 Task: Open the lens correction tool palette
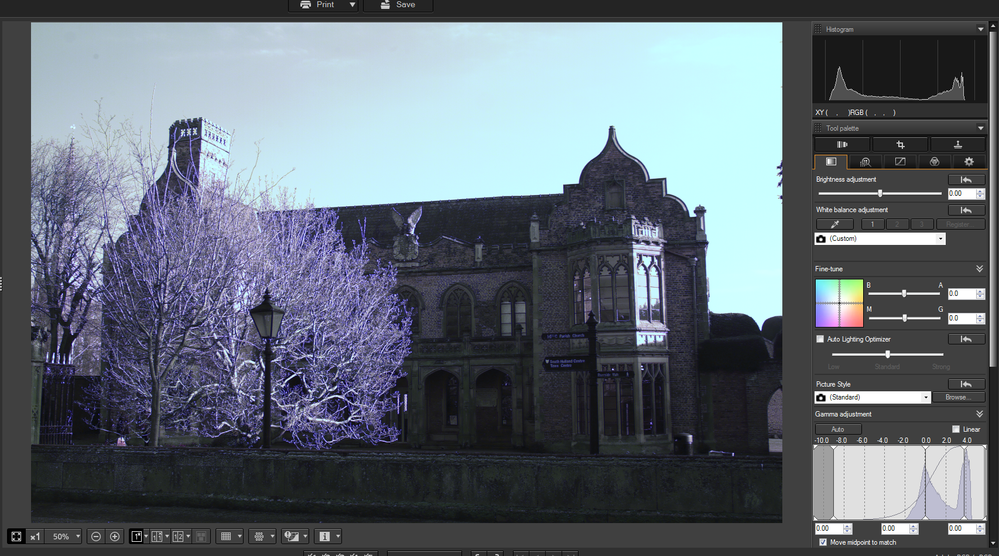coord(842,145)
